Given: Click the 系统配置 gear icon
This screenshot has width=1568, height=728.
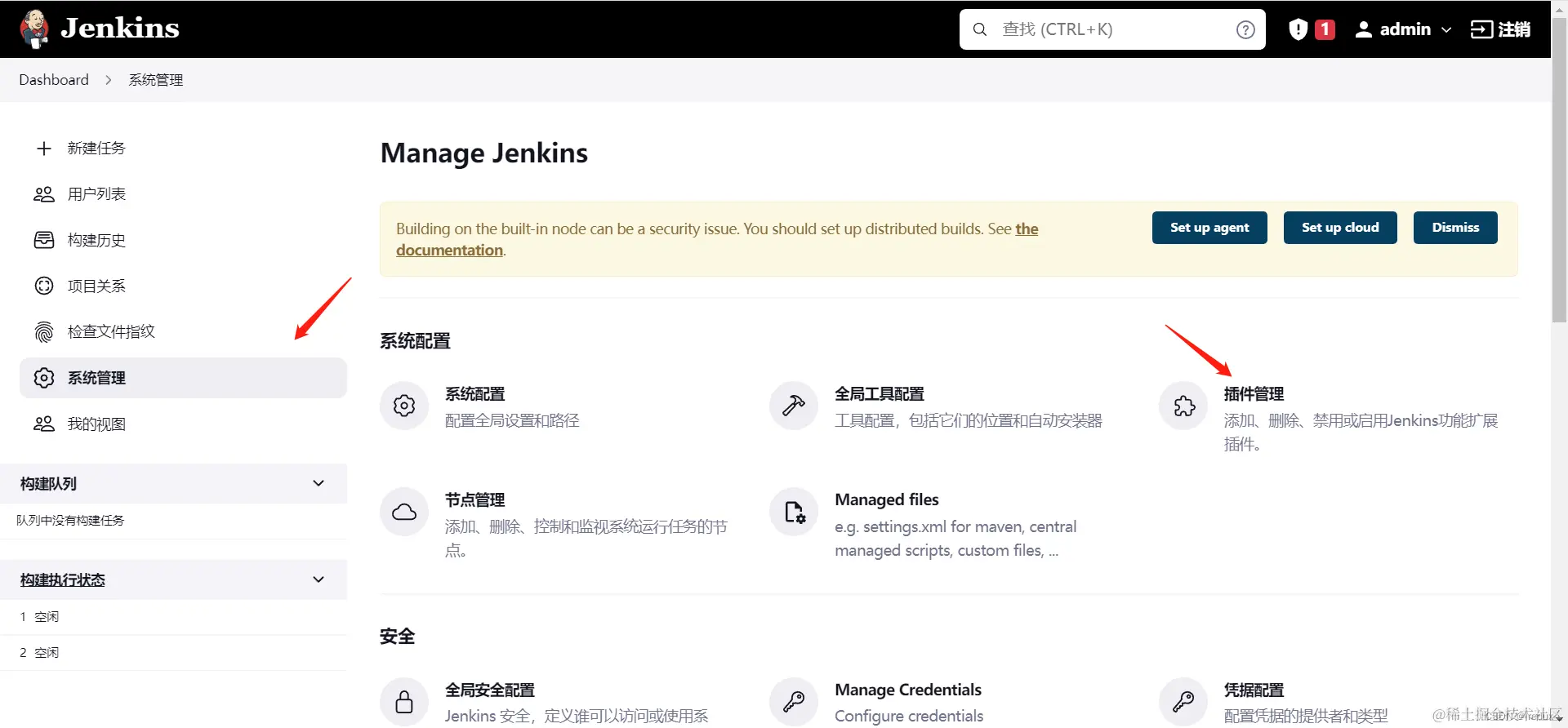Looking at the screenshot, I should coord(404,406).
